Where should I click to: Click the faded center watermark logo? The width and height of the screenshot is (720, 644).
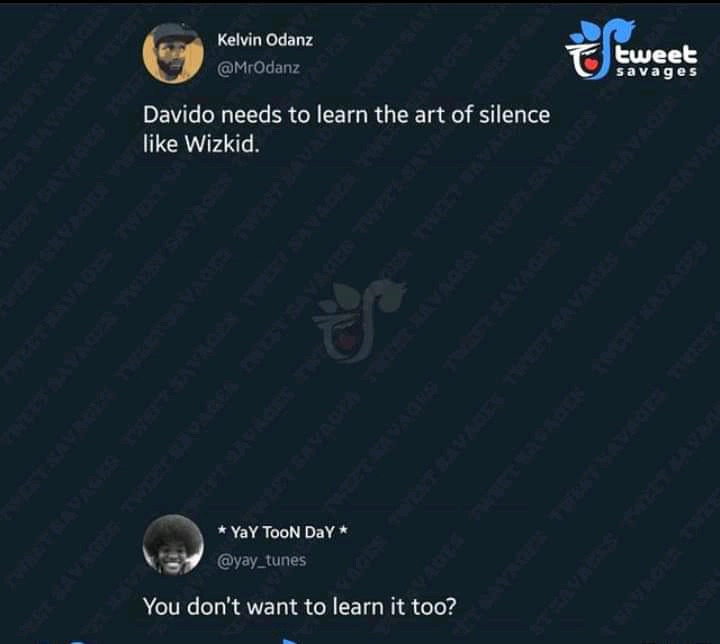point(359,320)
